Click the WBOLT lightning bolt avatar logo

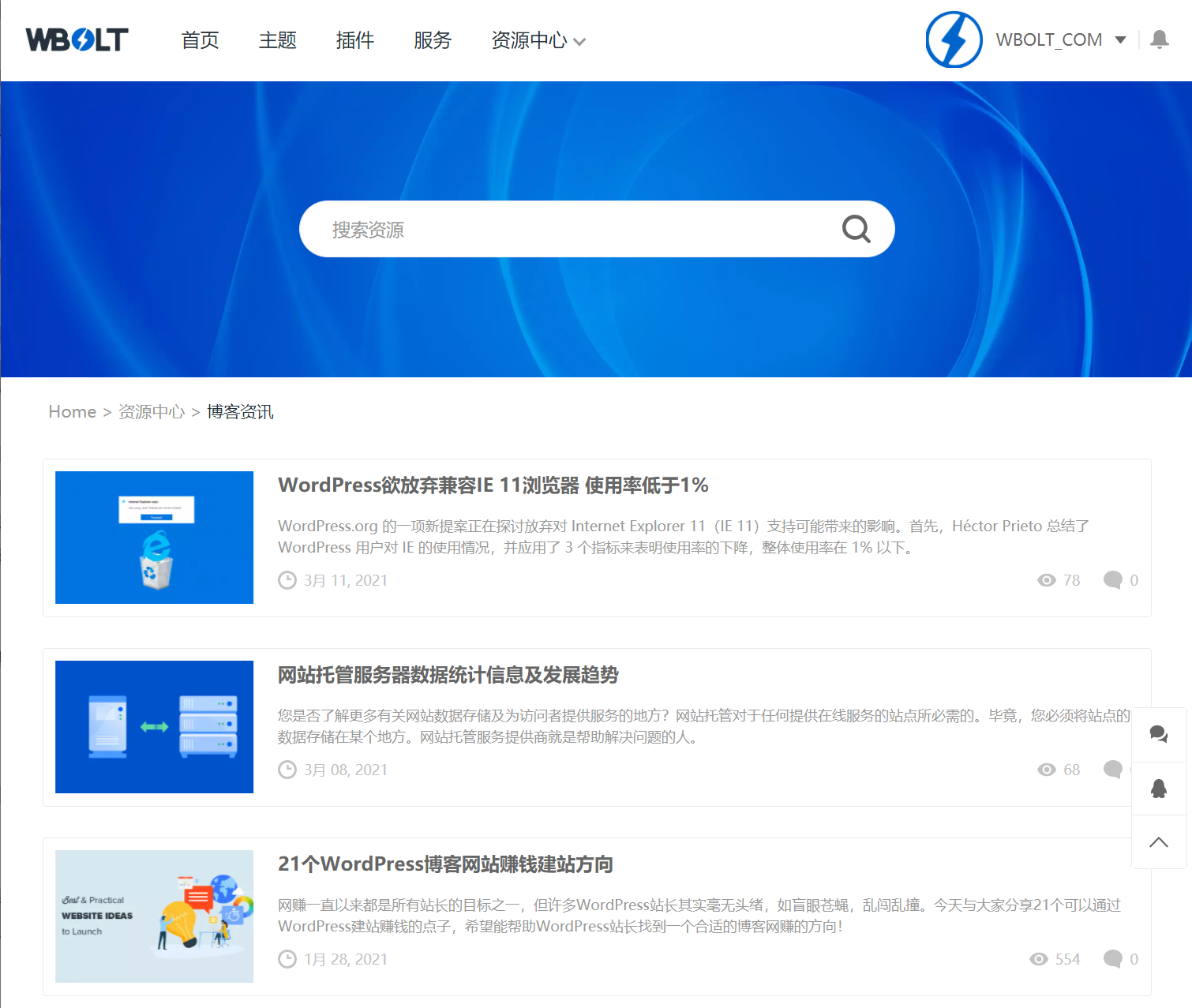pos(953,39)
